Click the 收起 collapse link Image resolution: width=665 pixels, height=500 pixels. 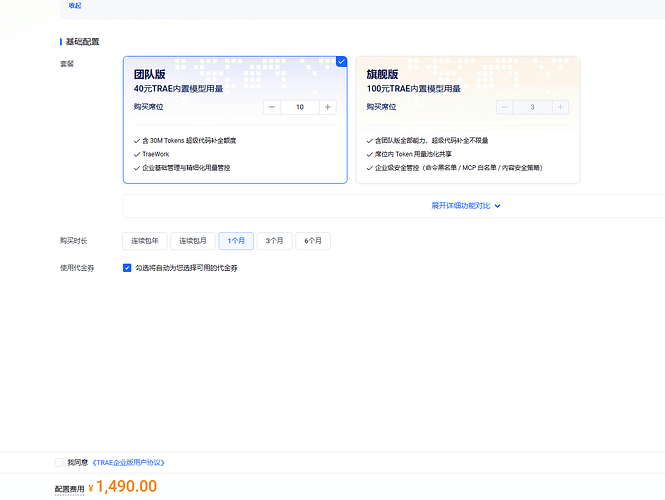(x=75, y=6)
